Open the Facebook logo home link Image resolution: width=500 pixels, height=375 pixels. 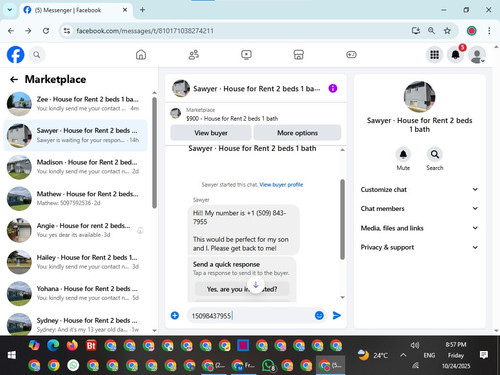(x=16, y=55)
